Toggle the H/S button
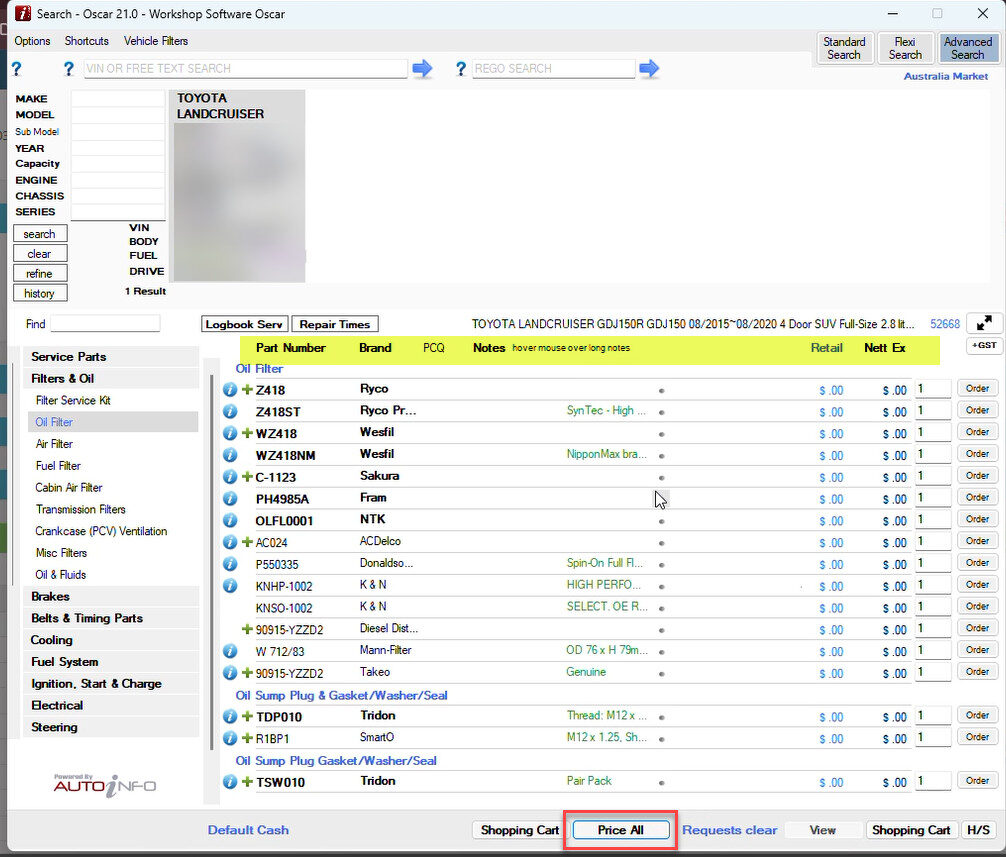The height and width of the screenshot is (857, 1006). tap(978, 829)
